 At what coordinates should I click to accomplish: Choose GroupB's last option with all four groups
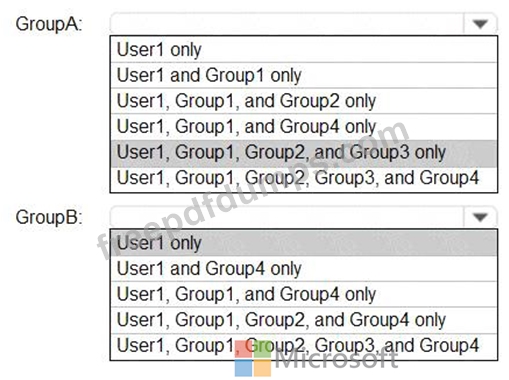click(x=304, y=346)
